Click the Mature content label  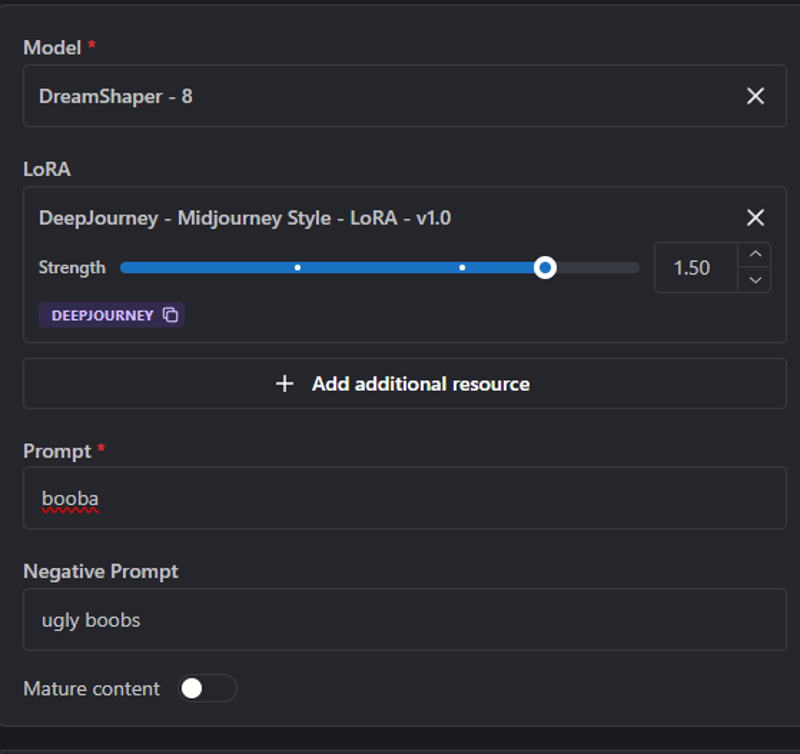coord(92,689)
